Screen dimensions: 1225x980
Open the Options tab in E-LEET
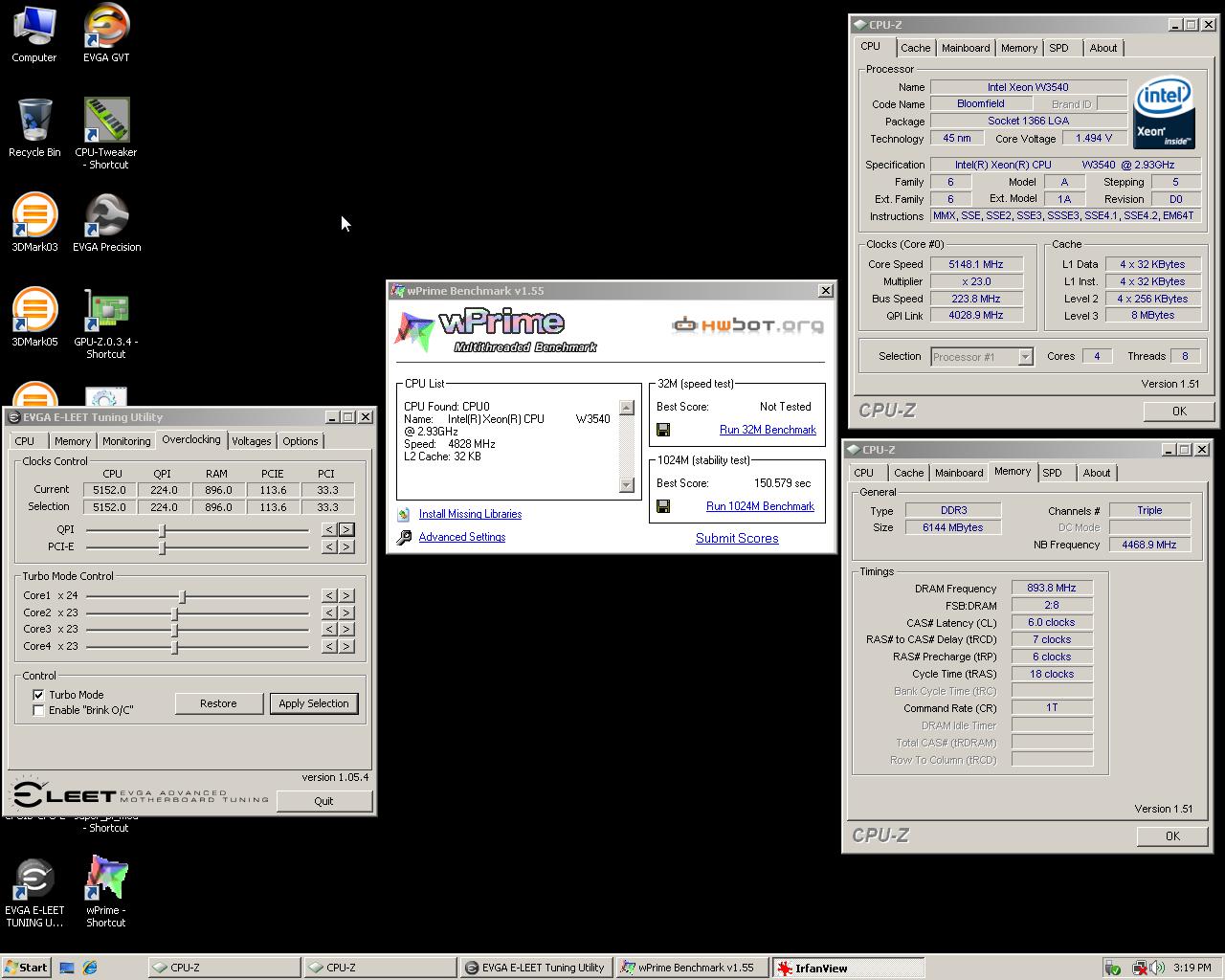tap(300, 441)
